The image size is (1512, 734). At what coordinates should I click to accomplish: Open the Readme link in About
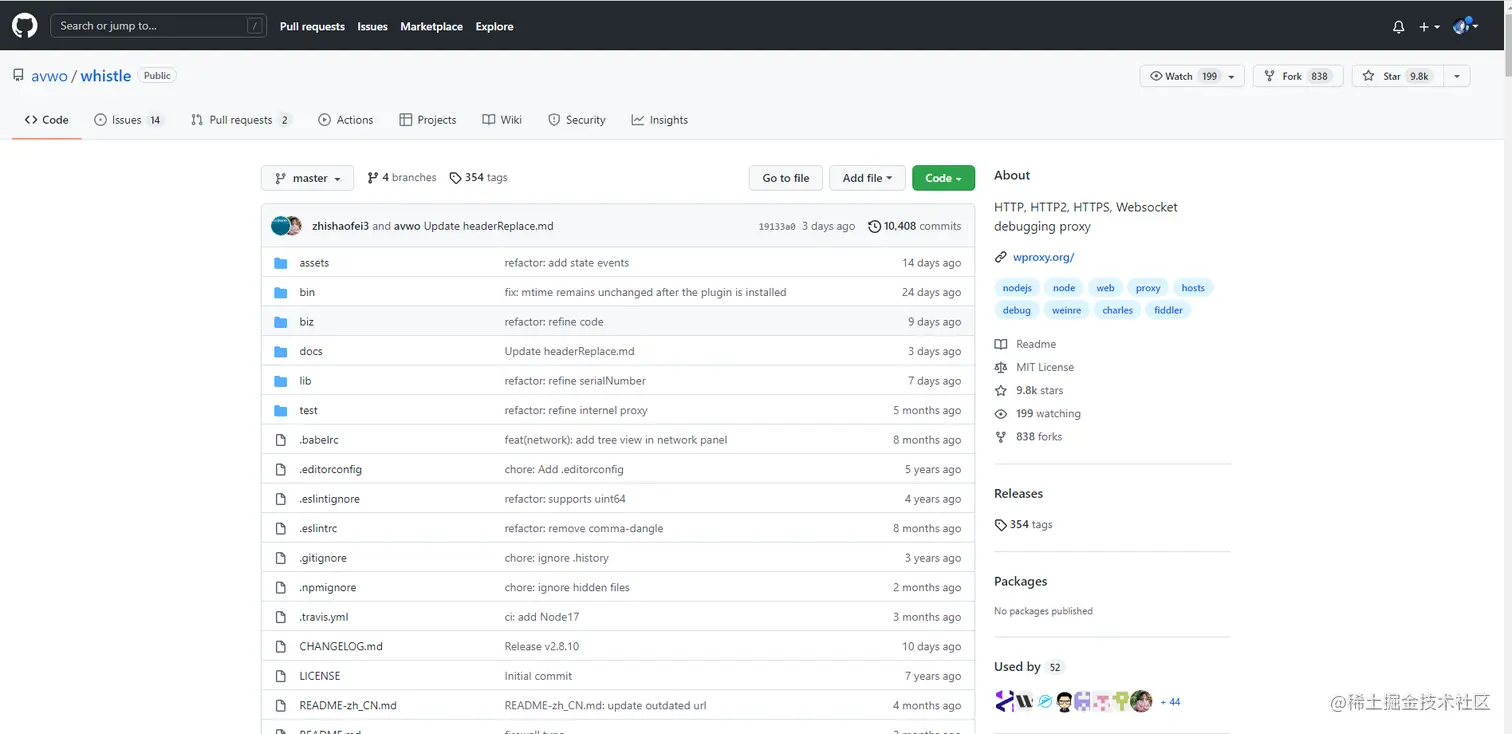tap(1025, 344)
